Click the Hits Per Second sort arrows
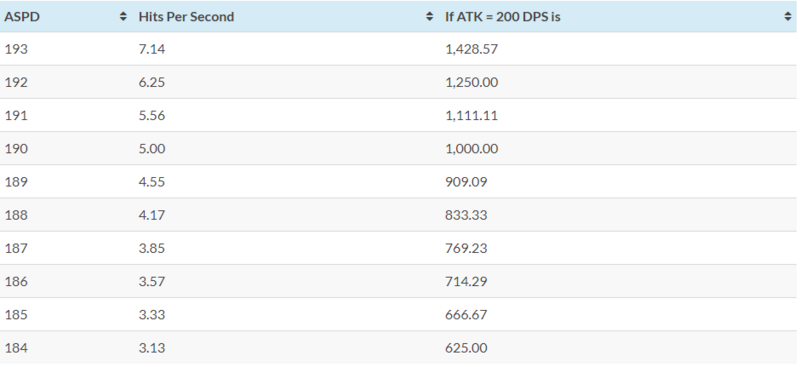 tap(430, 17)
